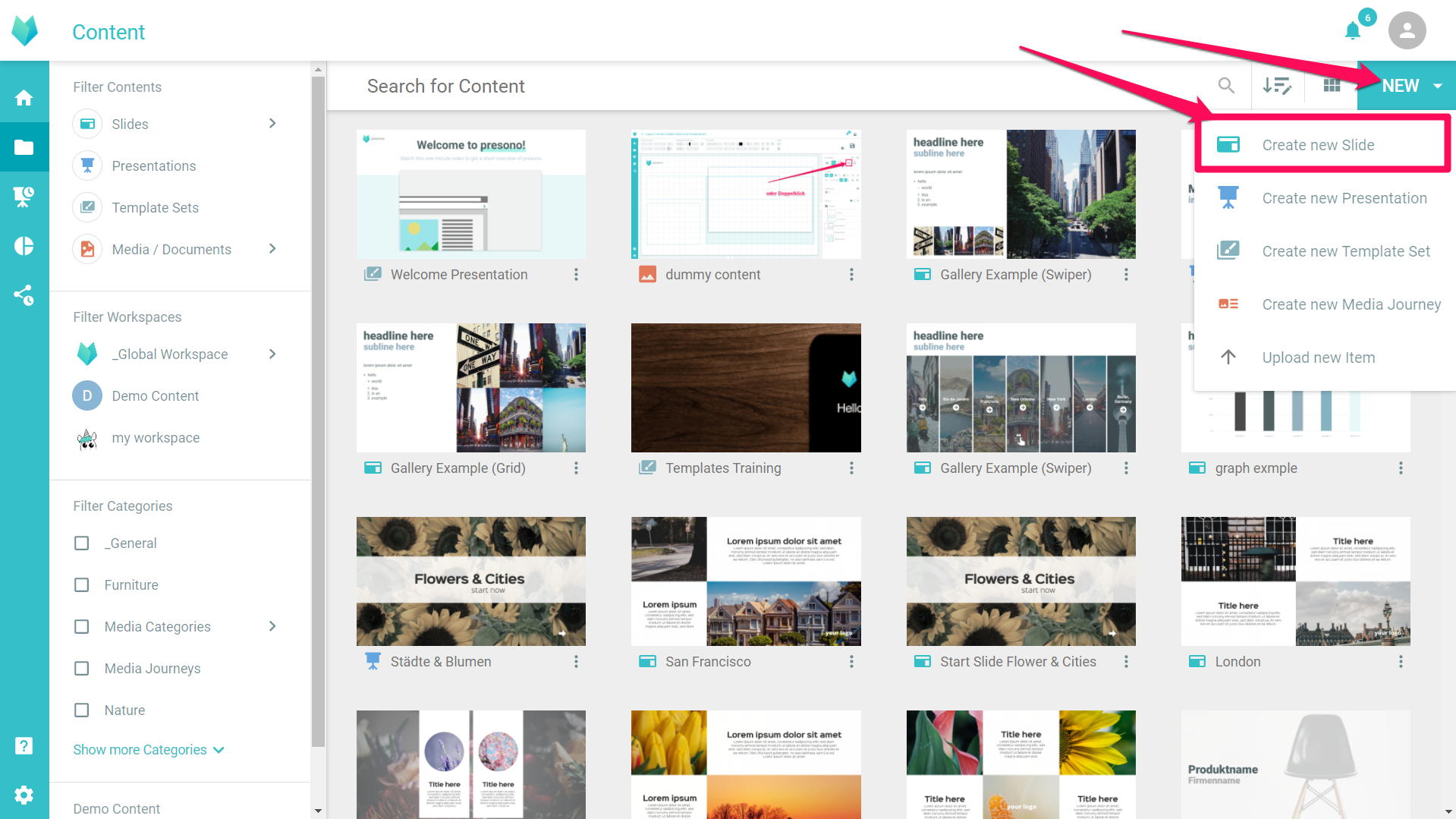Open the user profile avatar

click(x=1407, y=30)
